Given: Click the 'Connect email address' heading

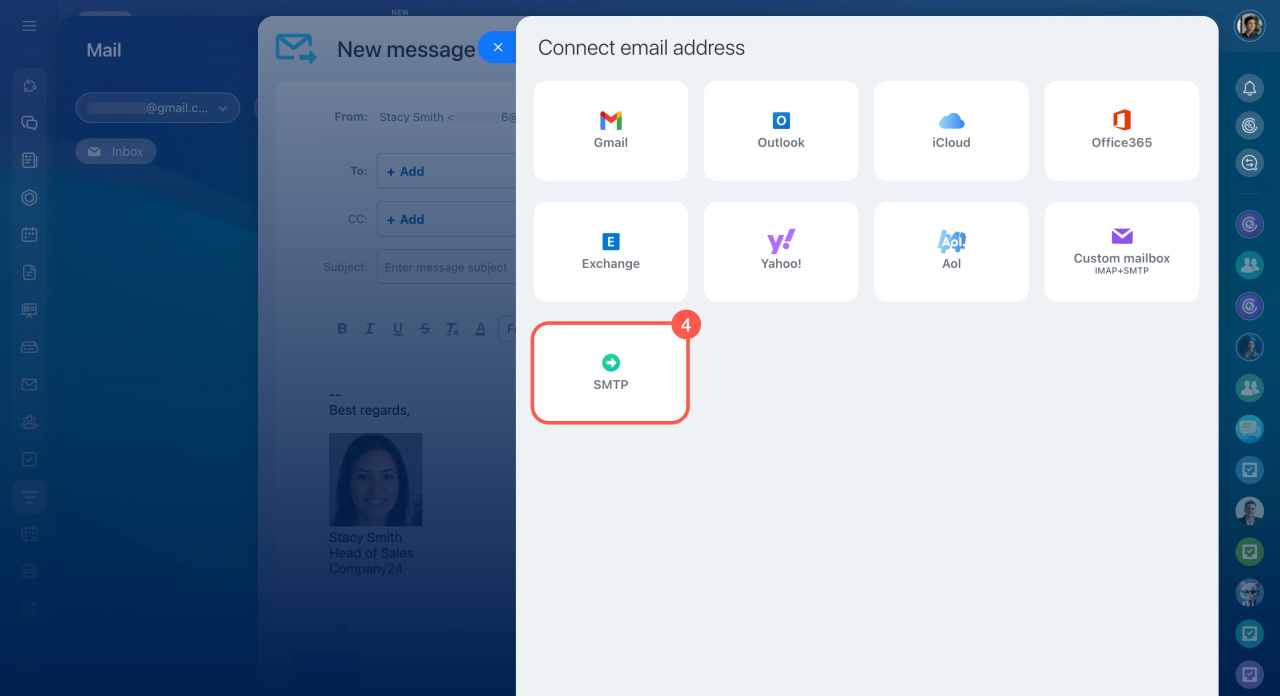Looking at the screenshot, I should pyautogui.click(x=642, y=48).
